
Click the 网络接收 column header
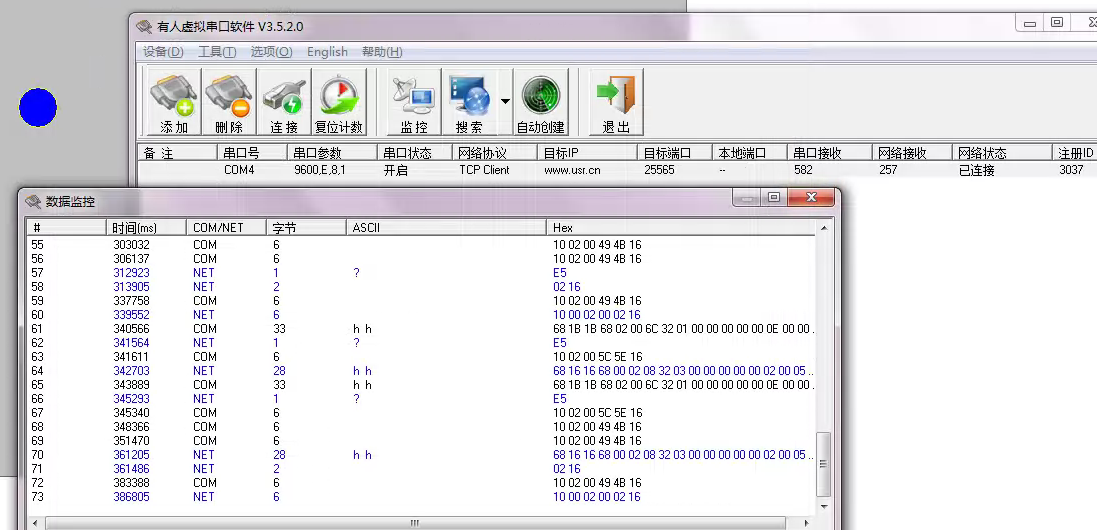912,153
